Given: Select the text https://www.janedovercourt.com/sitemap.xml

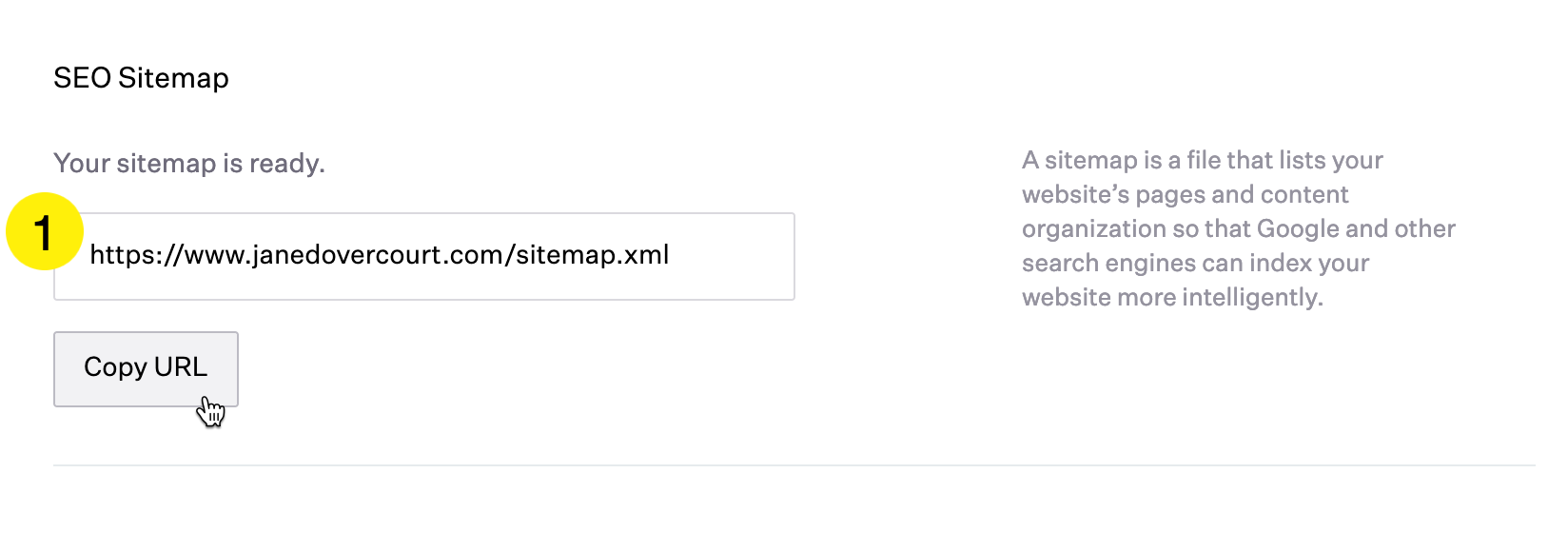Looking at the screenshot, I should tap(381, 255).
